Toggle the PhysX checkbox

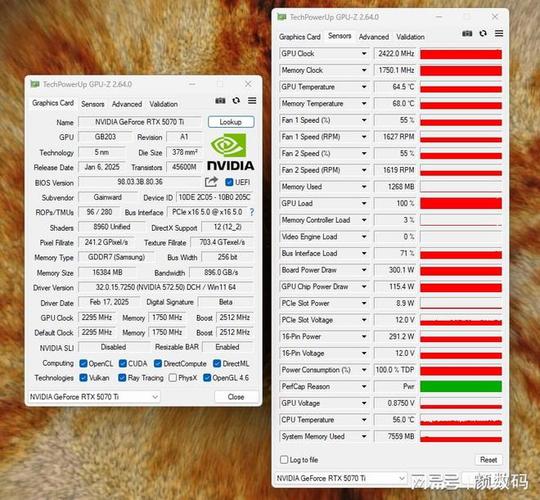pyautogui.click(x=173, y=378)
